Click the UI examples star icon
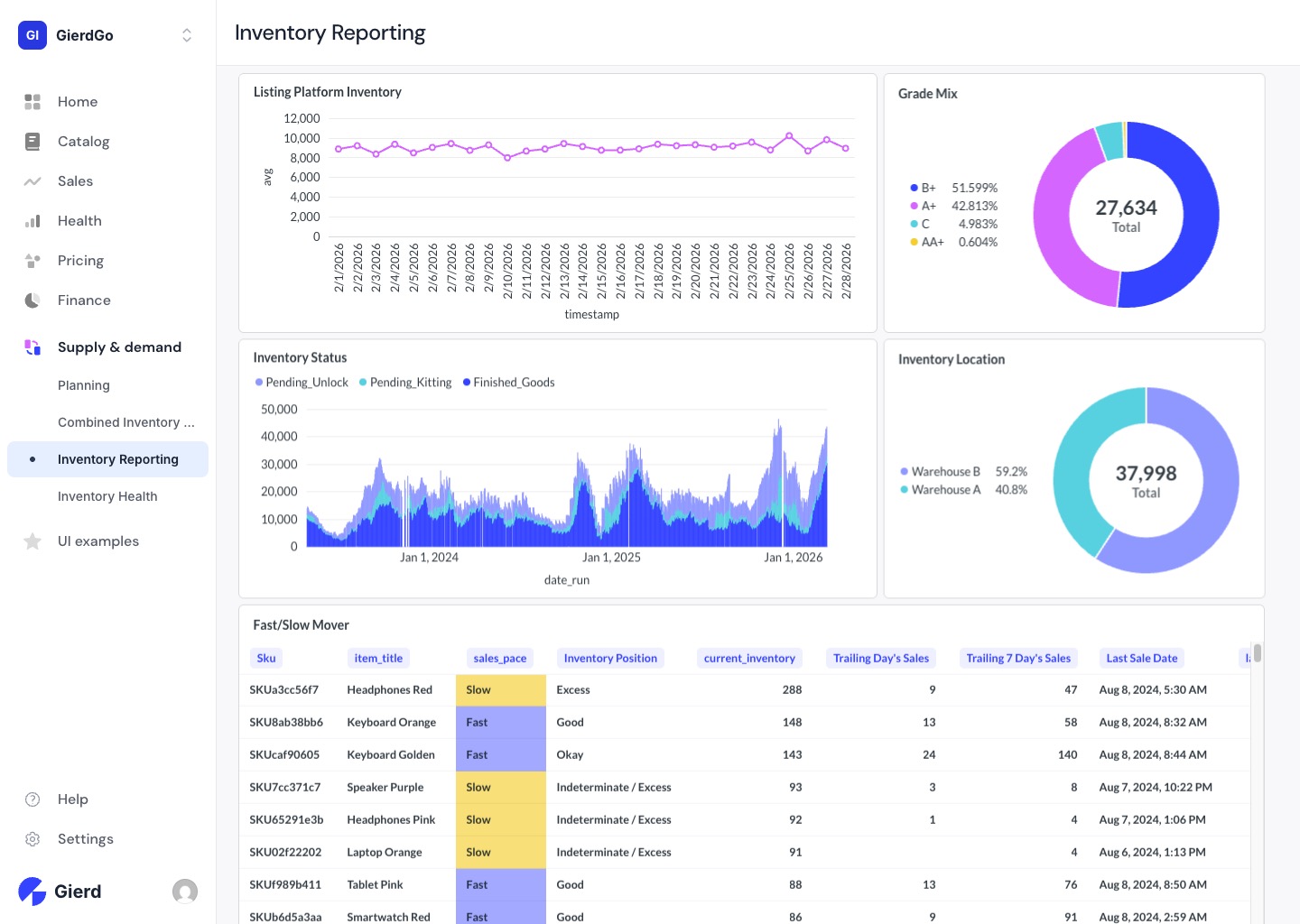The height and width of the screenshot is (924, 1300). click(x=32, y=541)
